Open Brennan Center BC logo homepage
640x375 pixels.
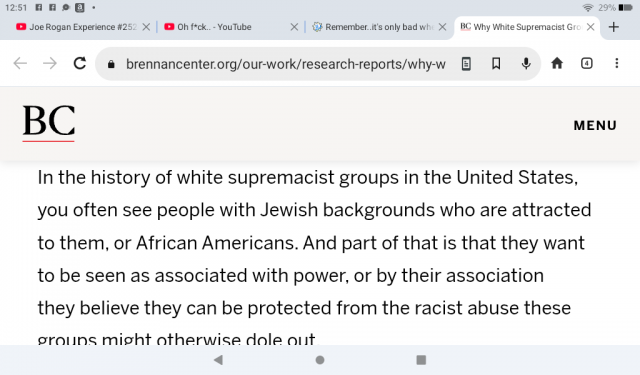click(x=49, y=122)
